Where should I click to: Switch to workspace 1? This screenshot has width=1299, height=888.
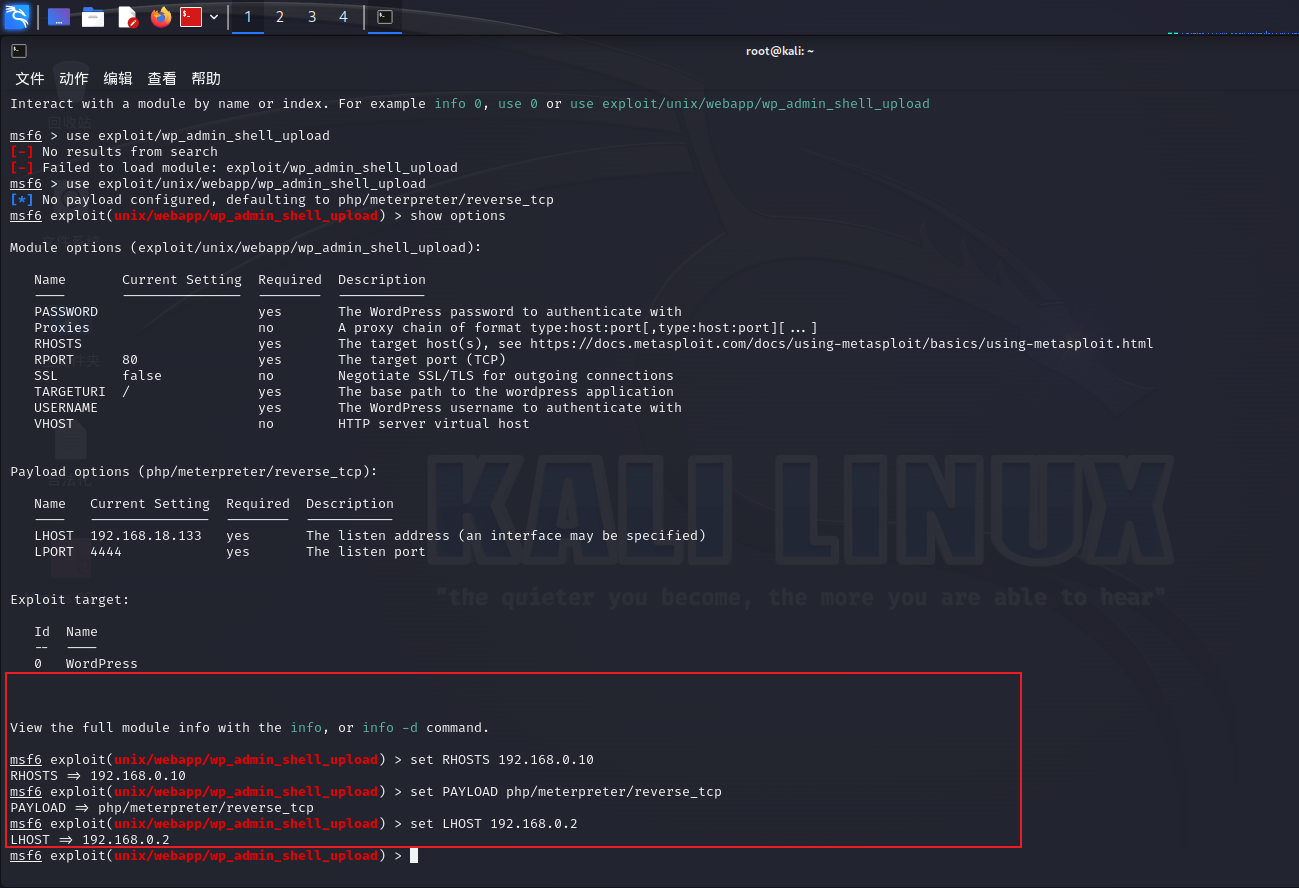click(x=248, y=17)
